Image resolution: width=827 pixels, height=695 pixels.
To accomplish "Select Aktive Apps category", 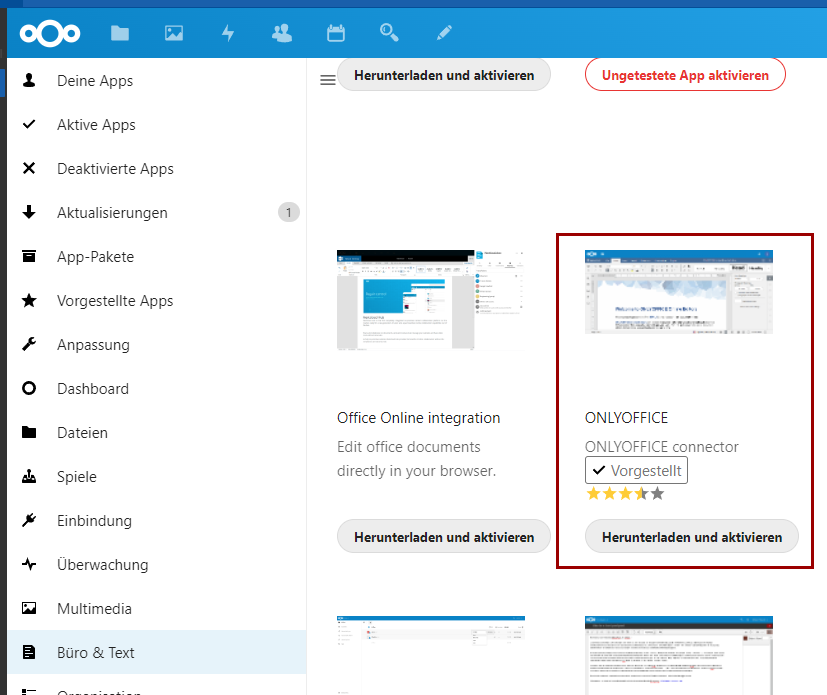I will click(157, 124).
